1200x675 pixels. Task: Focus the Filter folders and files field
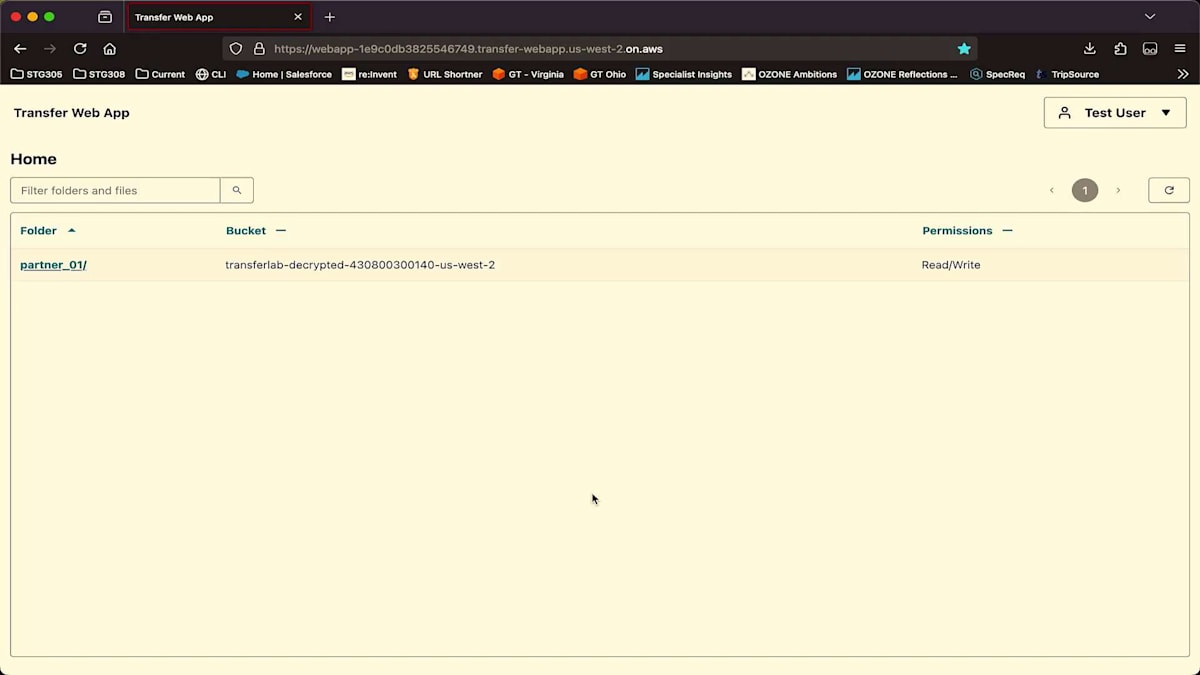[115, 190]
